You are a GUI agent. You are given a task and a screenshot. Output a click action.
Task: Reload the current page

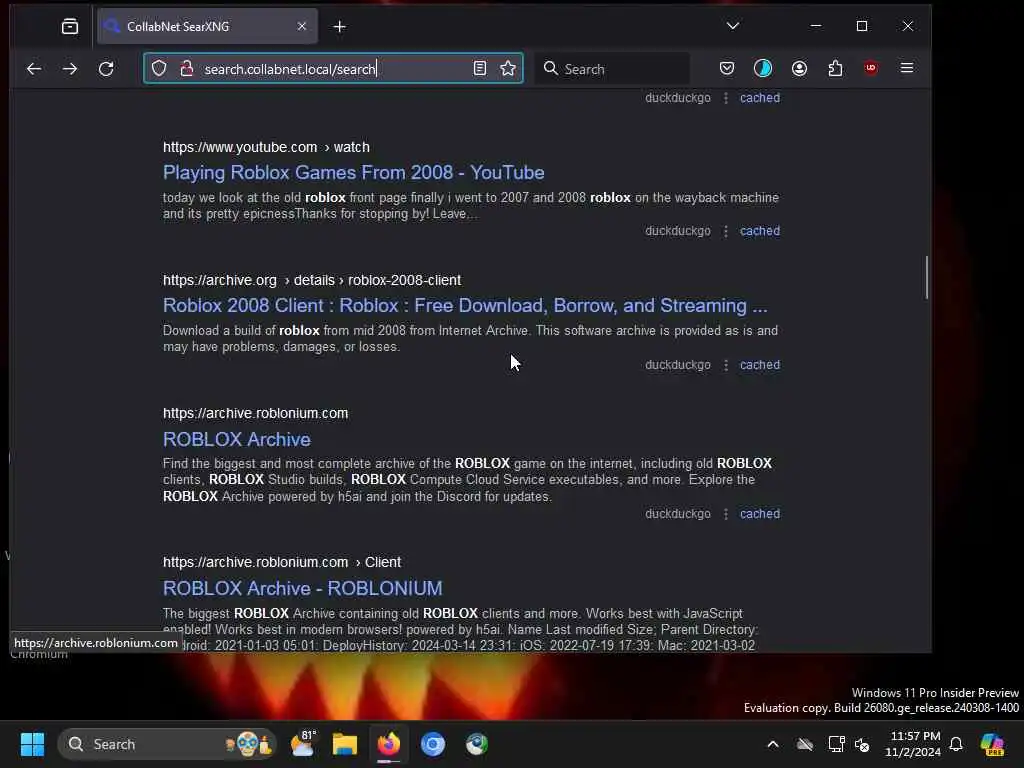[106, 69]
